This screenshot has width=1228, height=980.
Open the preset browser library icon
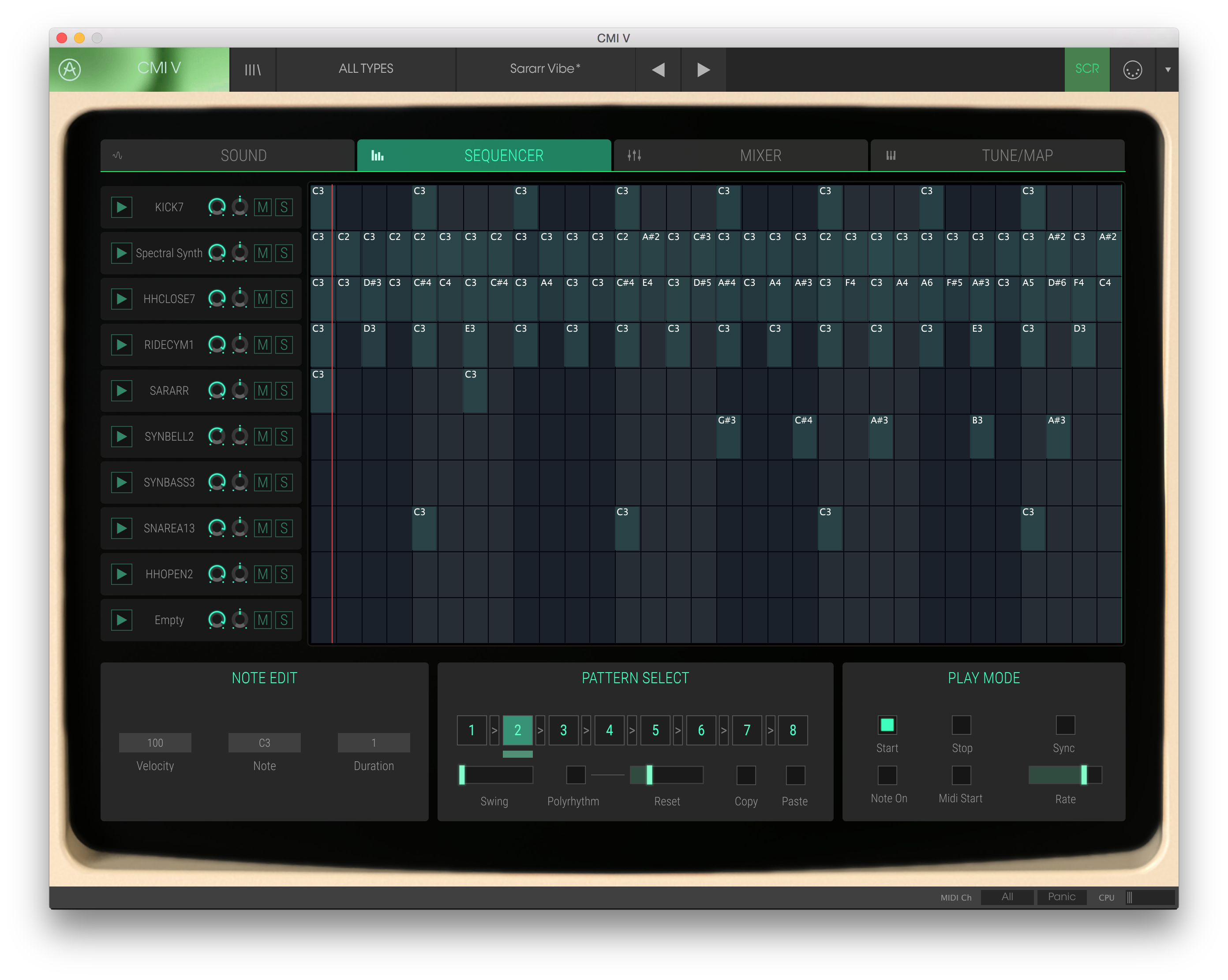[x=252, y=70]
